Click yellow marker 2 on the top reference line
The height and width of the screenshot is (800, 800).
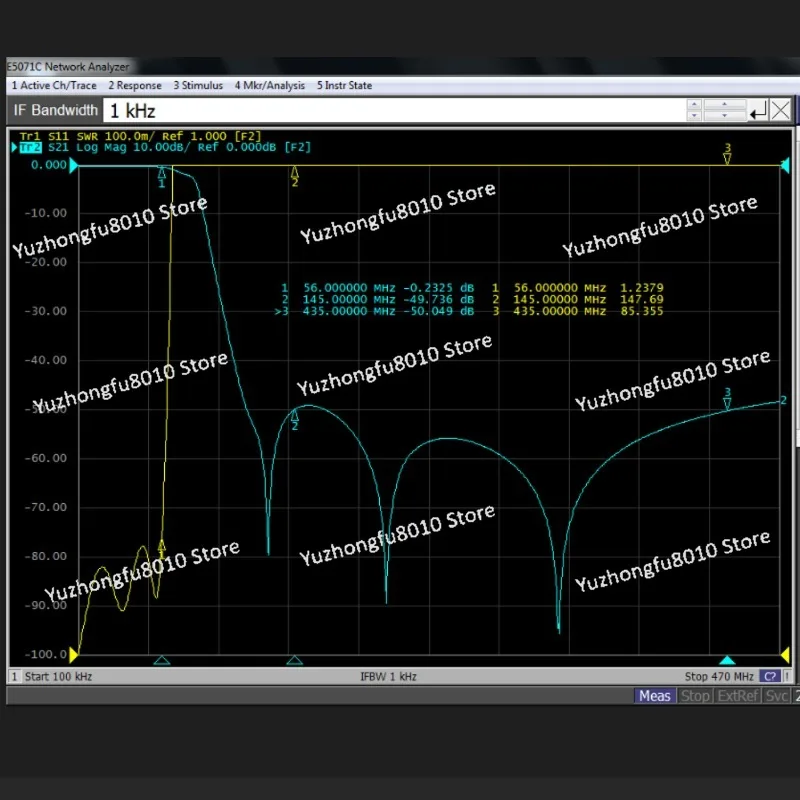(x=294, y=176)
